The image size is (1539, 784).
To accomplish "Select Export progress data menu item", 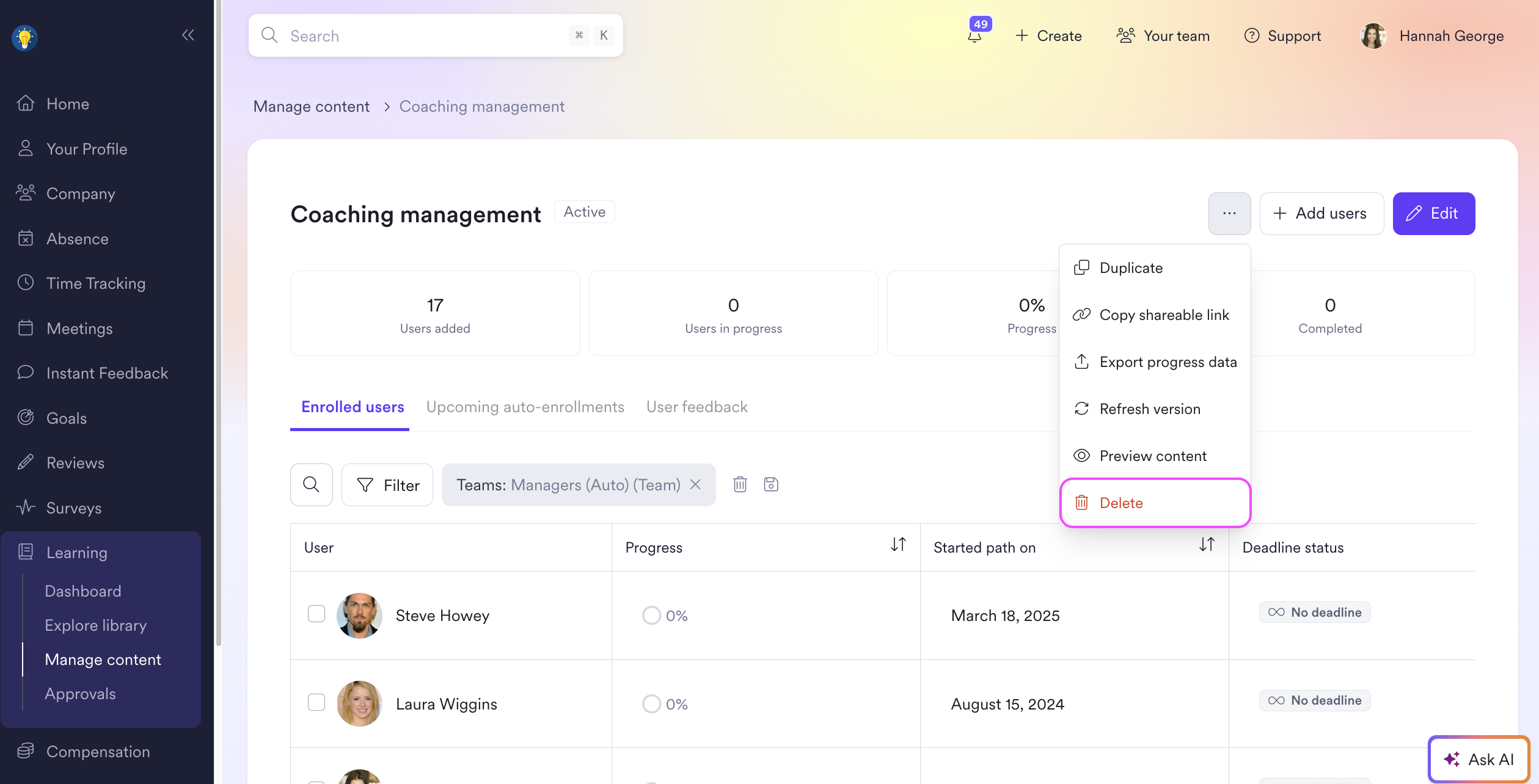I will click(1168, 362).
